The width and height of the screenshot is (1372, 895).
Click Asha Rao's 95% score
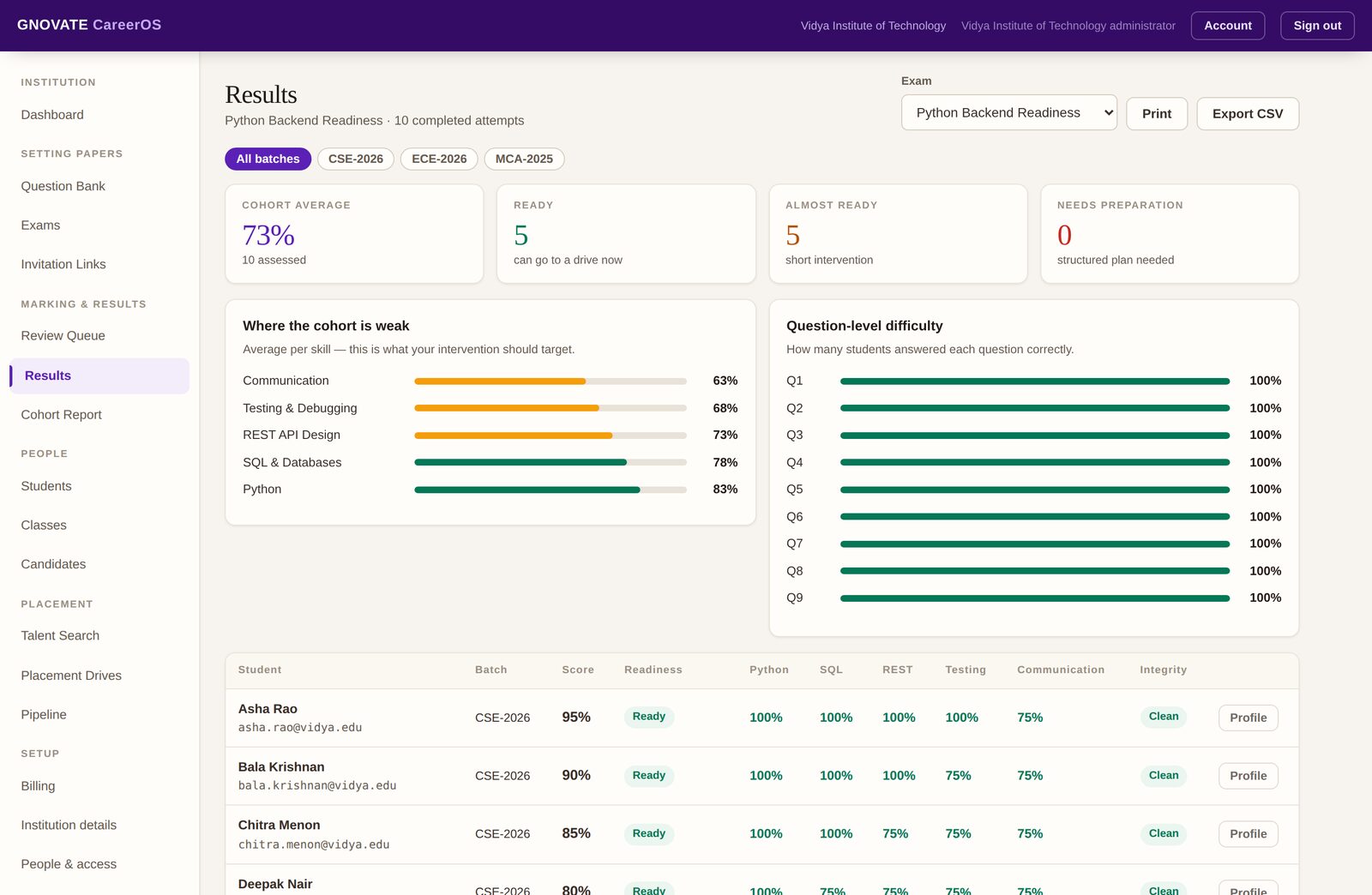[x=576, y=717]
